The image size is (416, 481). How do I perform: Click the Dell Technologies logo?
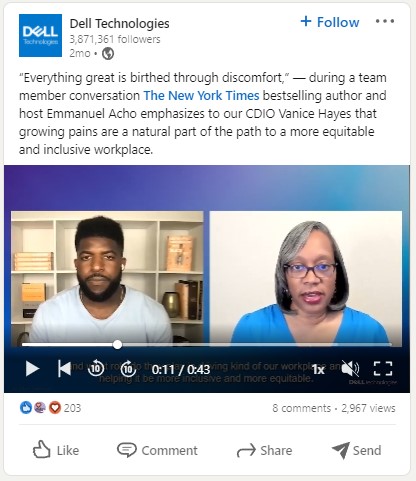[40, 35]
